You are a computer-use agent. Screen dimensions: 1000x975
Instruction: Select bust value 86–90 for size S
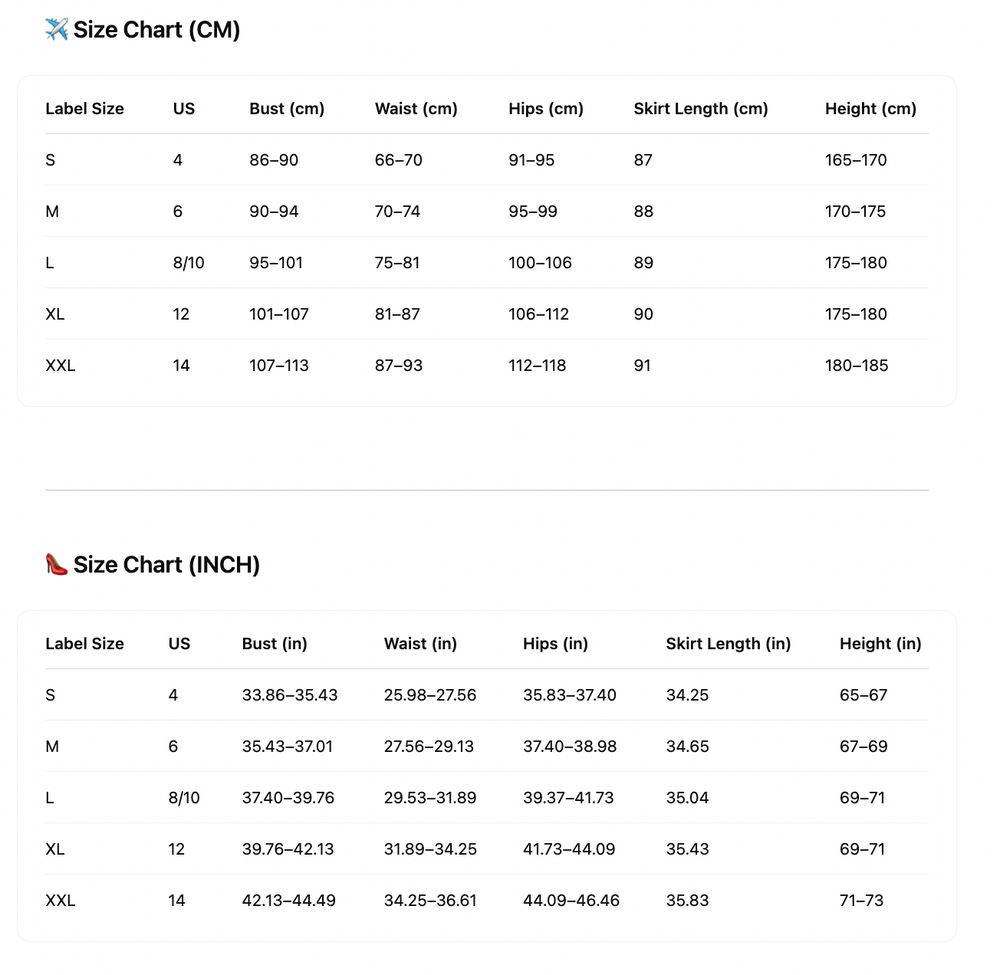tap(274, 160)
